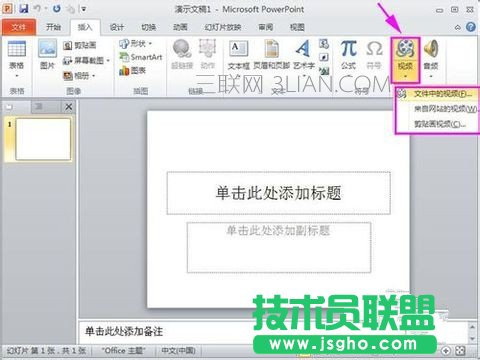The width and height of the screenshot is (480, 360).
Task: Click the Redo/Repeat icon in quick access toolbar
Action: [57, 8]
